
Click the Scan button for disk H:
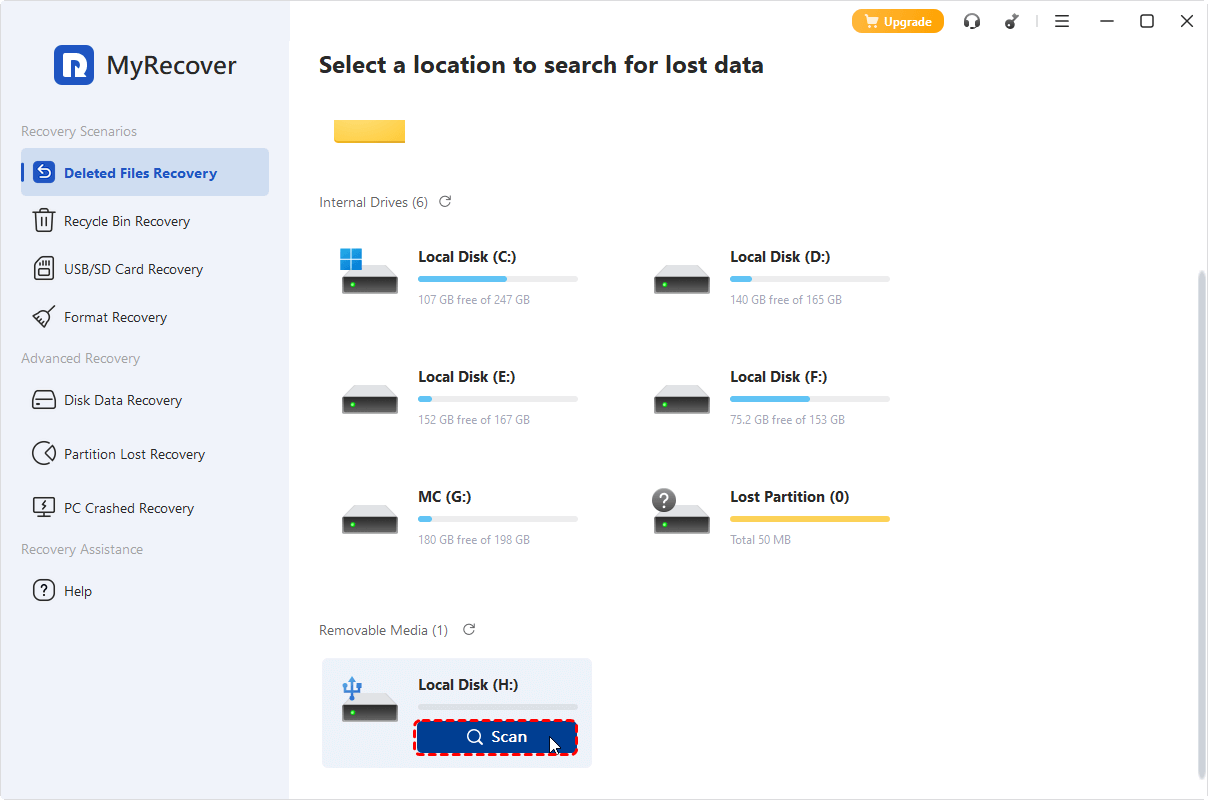pyautogui.click(x=497, y=737)
